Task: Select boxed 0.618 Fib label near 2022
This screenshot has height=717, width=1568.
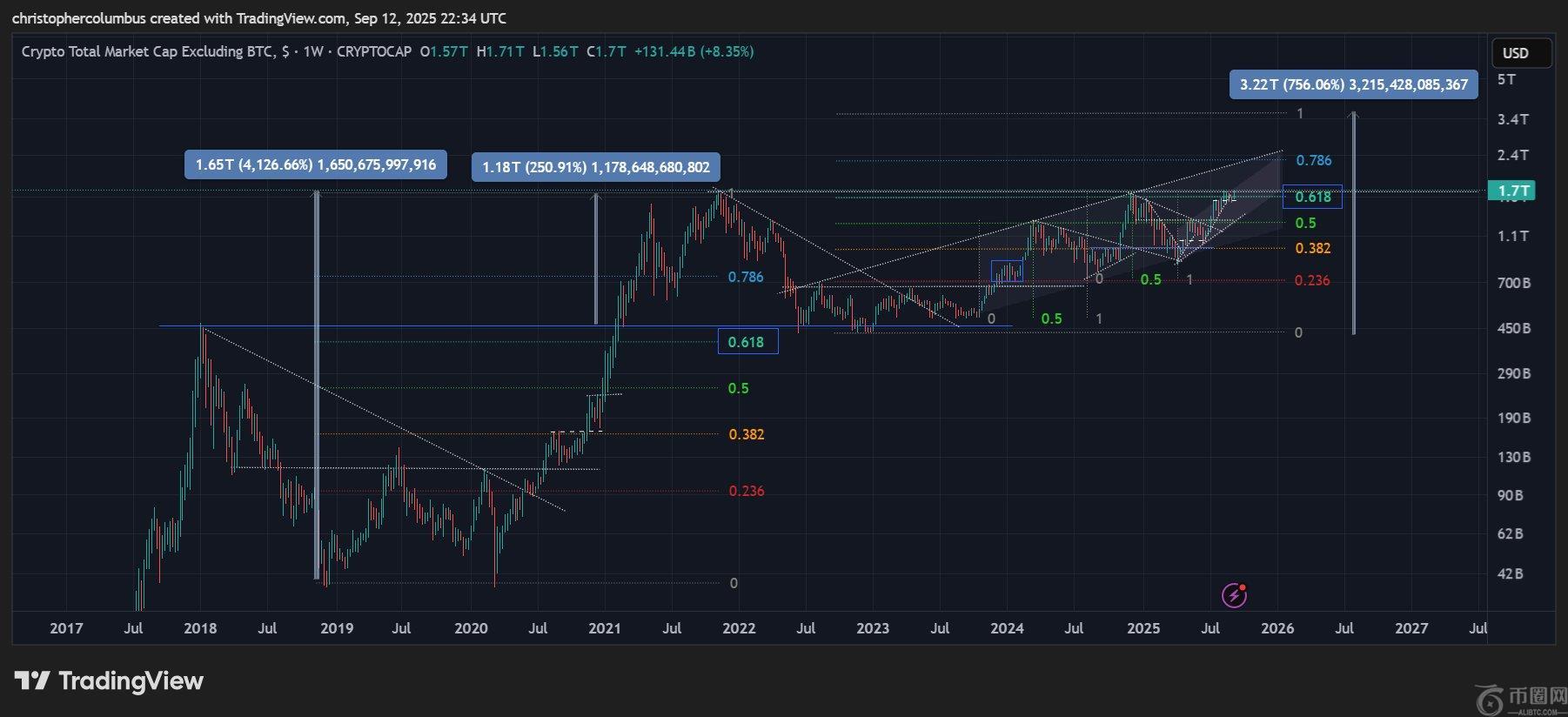Action: point(747,342)
